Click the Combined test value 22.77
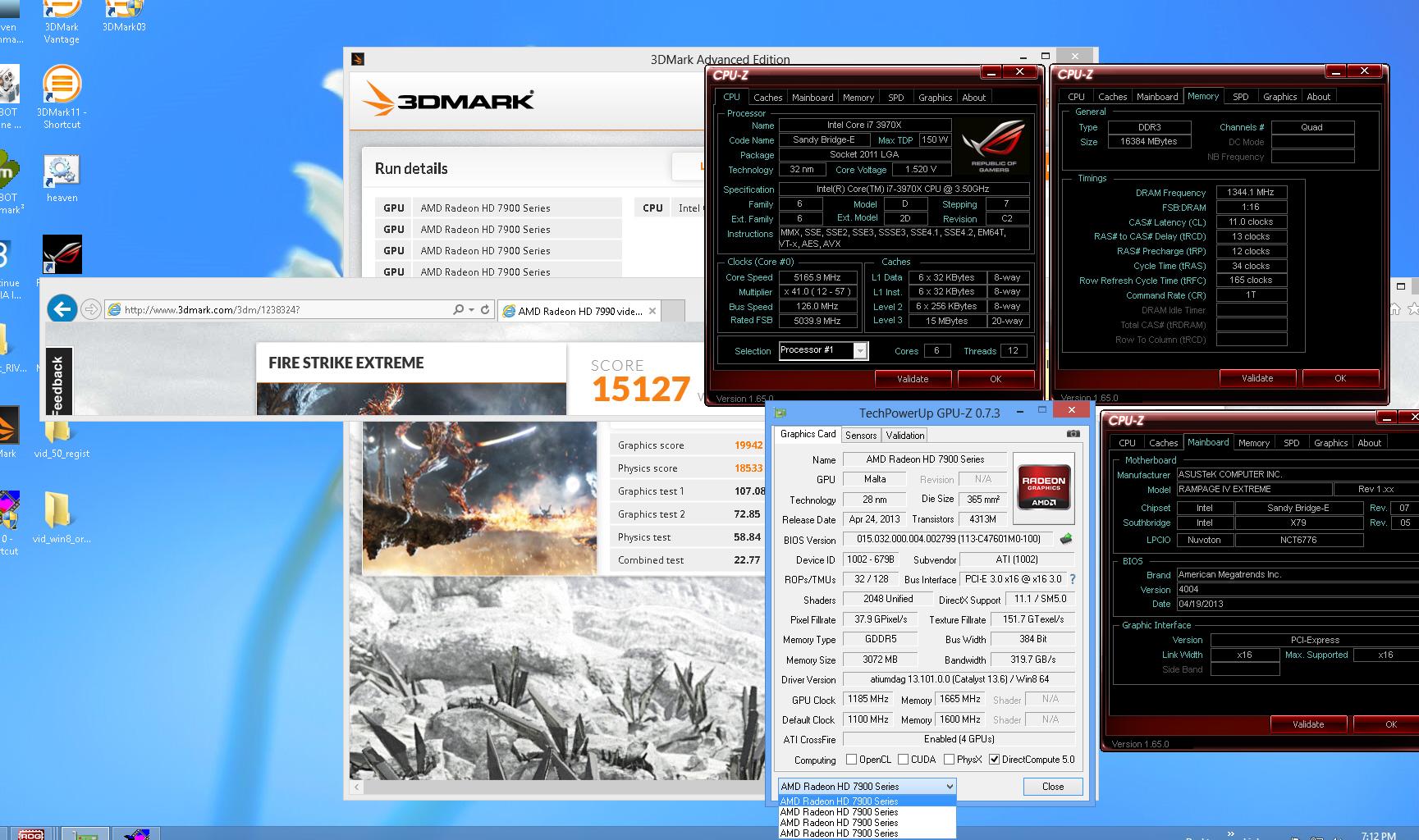This screenshot has width=1419, height=840. 747,560
